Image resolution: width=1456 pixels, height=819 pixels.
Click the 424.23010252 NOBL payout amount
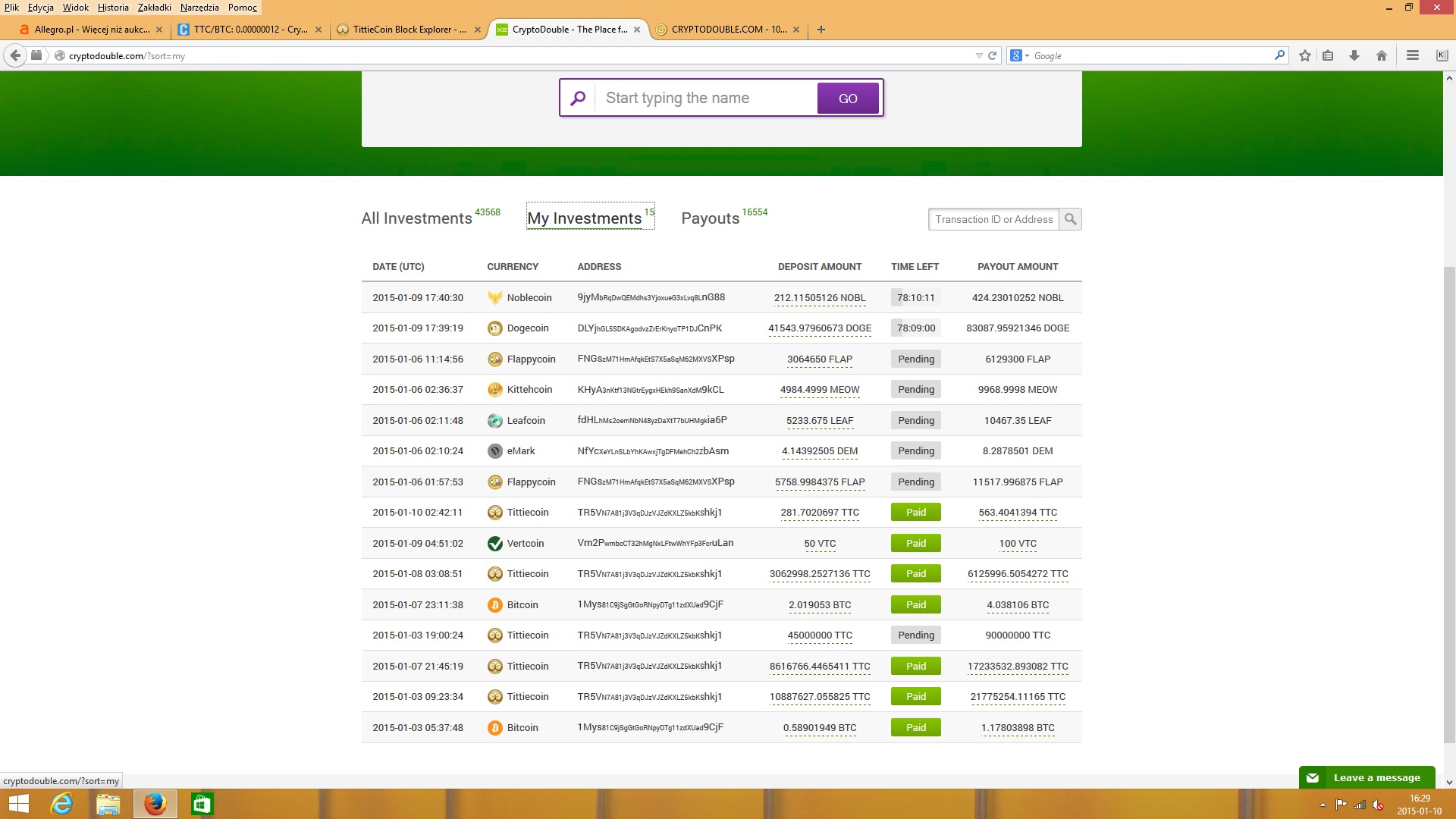point(1018,298)
